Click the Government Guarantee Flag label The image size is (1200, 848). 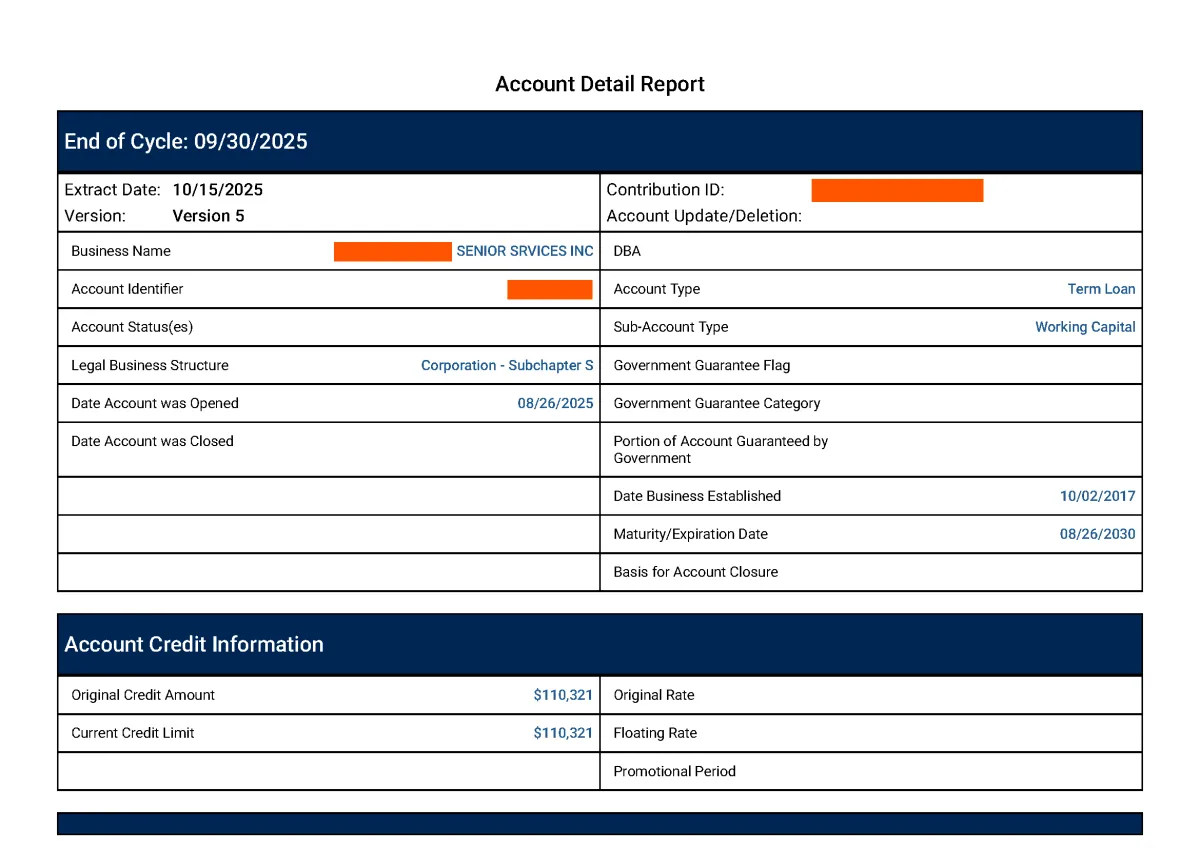pyautogui.click(x=701, y=365)
